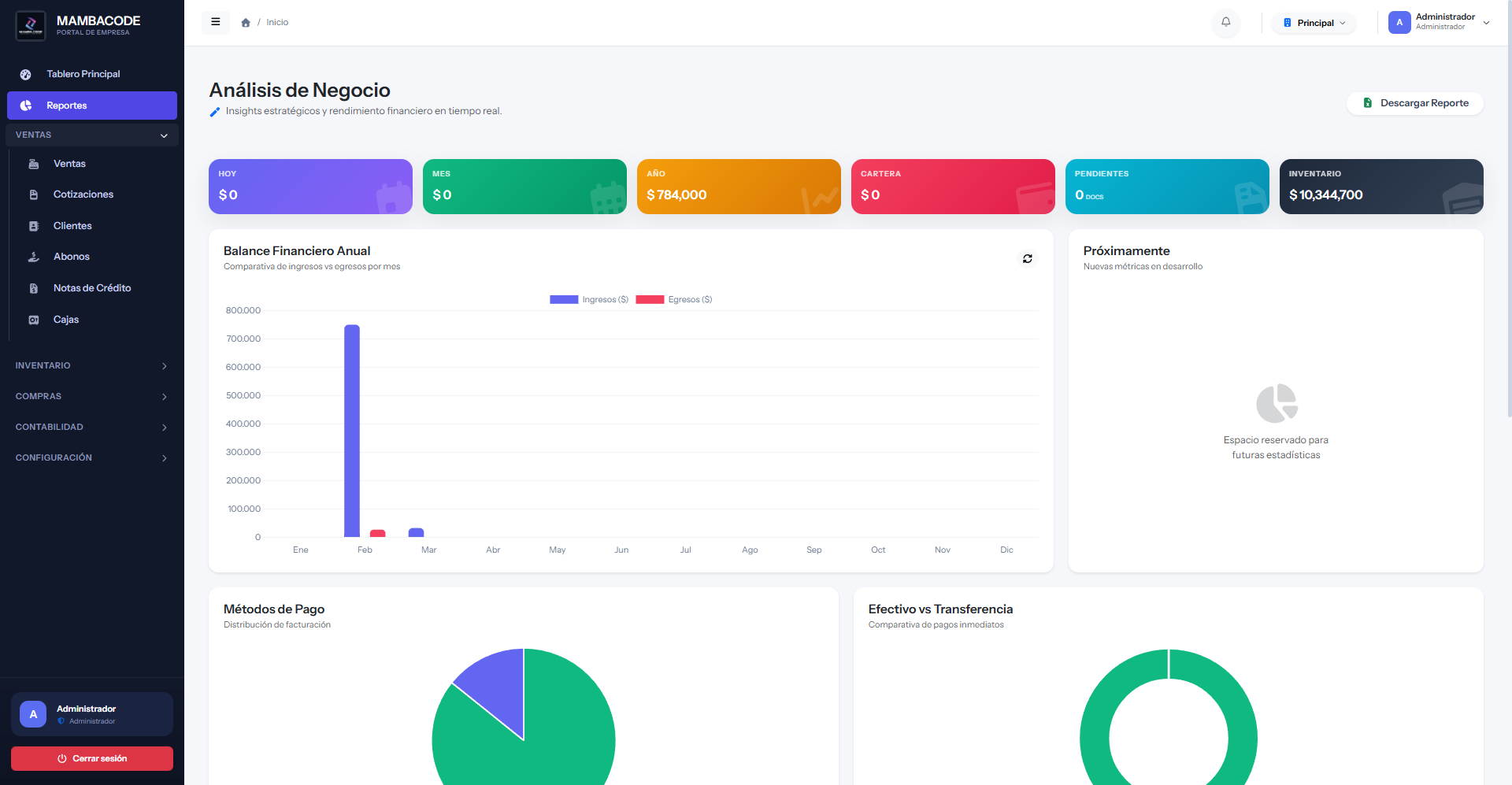Open the Cajas submenu item
Image resolution: width=1512 pixels, height=785 pixels.
pyautogui.click(x=94, y=320)
